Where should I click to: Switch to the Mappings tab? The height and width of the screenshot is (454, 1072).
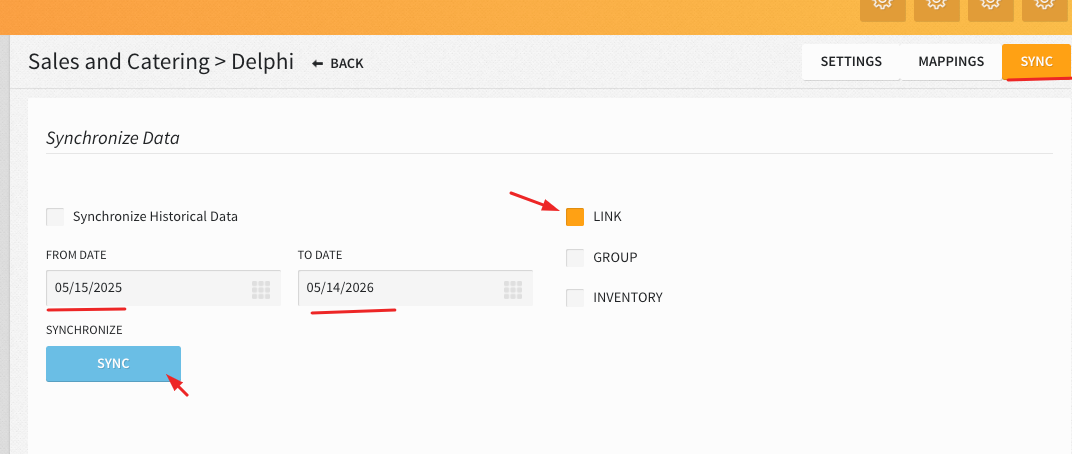click(951, 62)
